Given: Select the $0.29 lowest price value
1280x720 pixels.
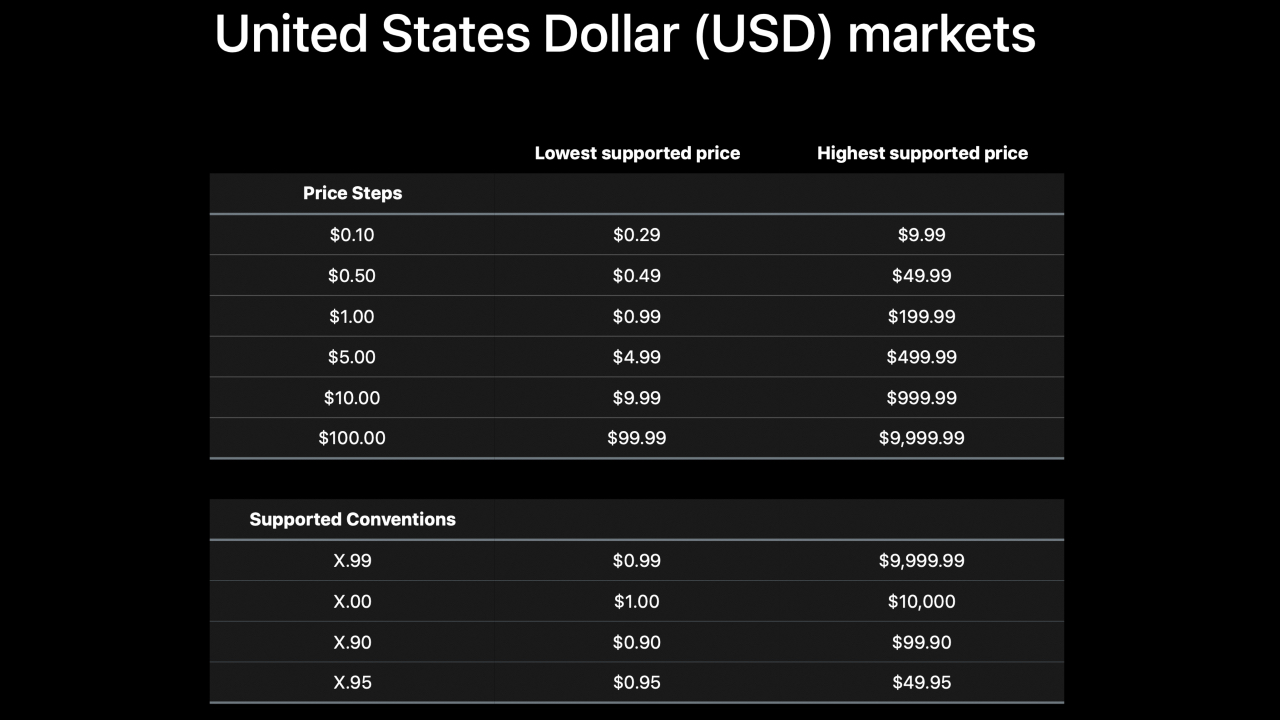Looking at the screenshot, I should [x=637, y=235].
